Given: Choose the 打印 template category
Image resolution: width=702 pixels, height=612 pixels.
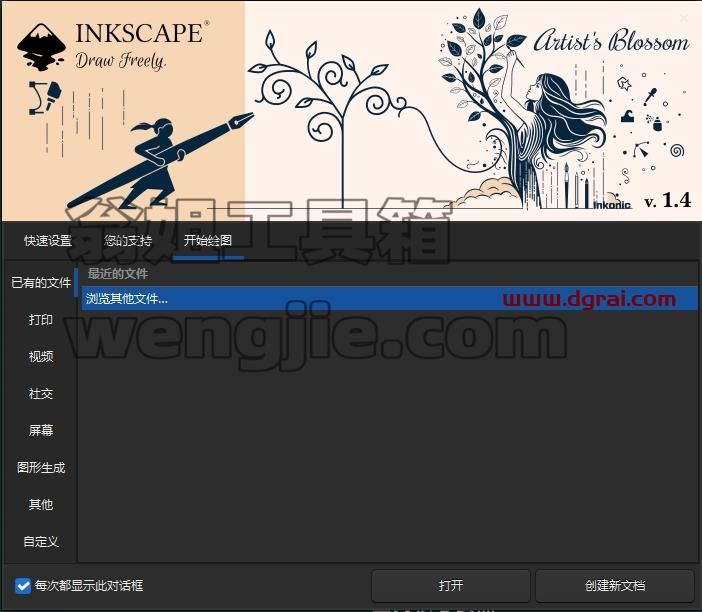Looking at the screenshot, I should (41, 320).
